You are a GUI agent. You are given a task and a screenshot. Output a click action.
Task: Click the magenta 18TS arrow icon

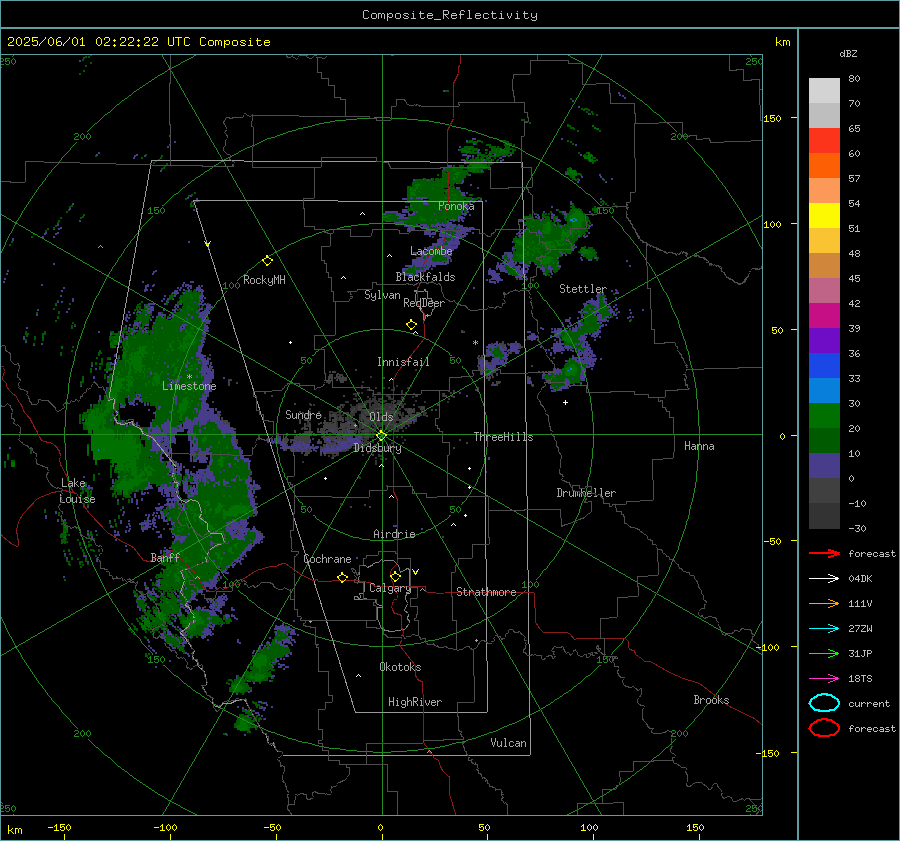(x=824, y=679)
